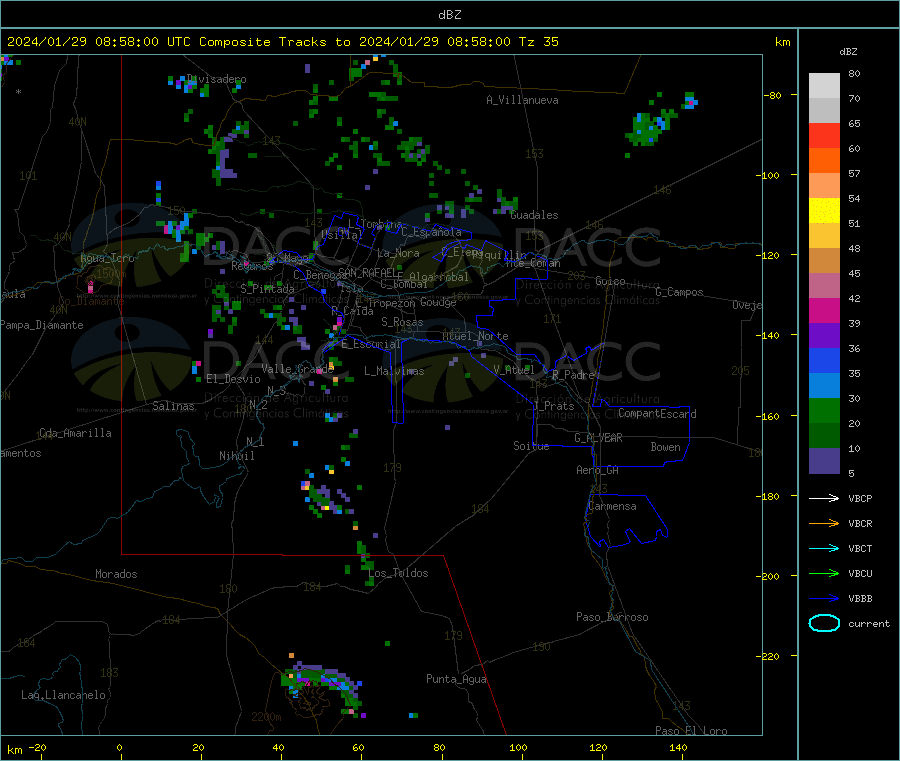Viewport: 900px width, 761px height.
Task: Click the 'V_Atuel' map label
Action: click(x=514, y=370)
